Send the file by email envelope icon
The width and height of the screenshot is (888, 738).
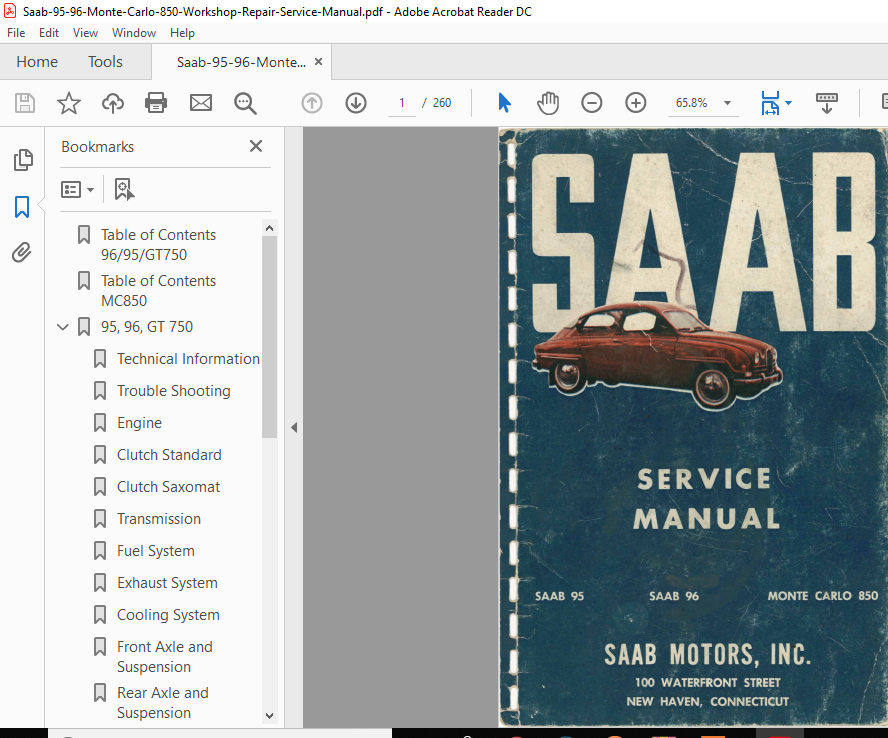(200, 103)
